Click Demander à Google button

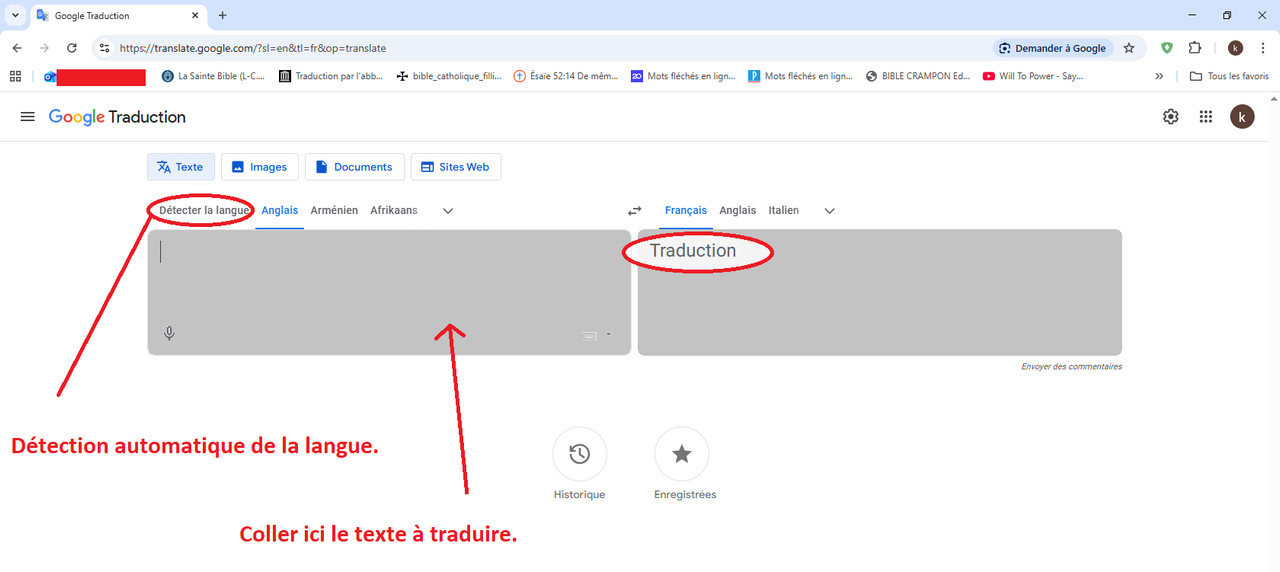[x=1053, y=48]
